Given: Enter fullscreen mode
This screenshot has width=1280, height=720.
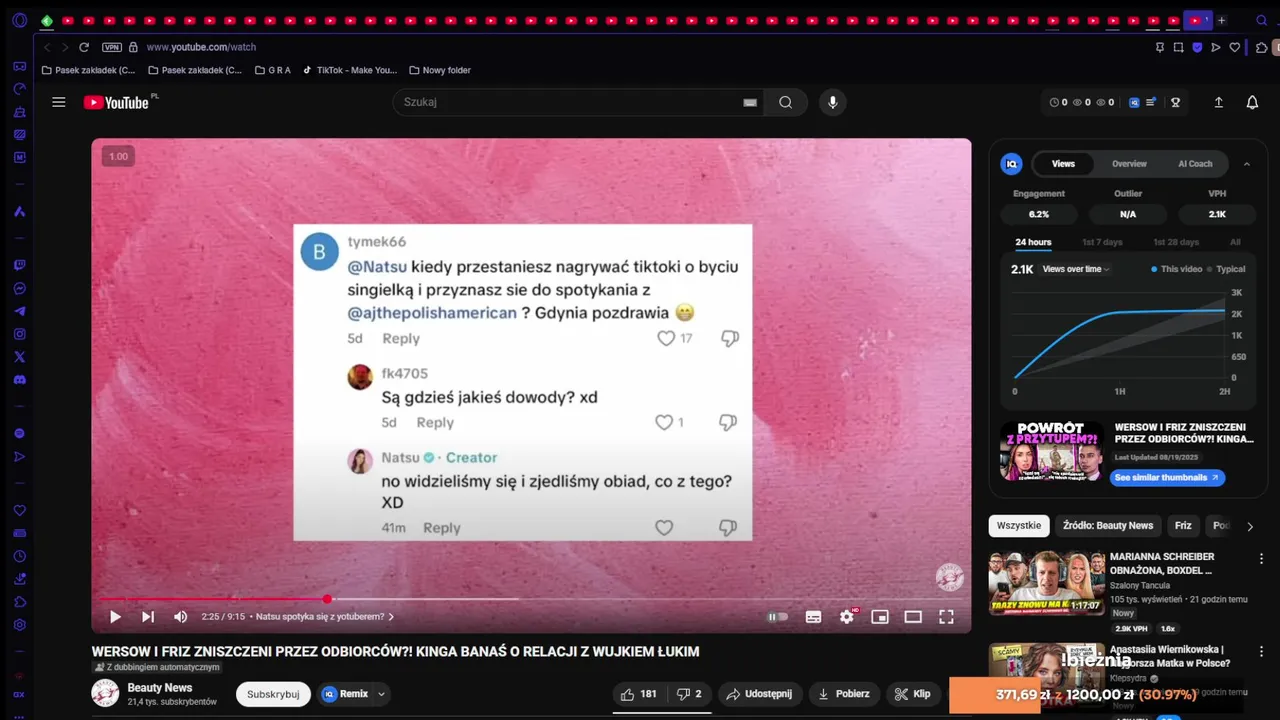Looking at the screenshot, I should (x=946, y=617).
